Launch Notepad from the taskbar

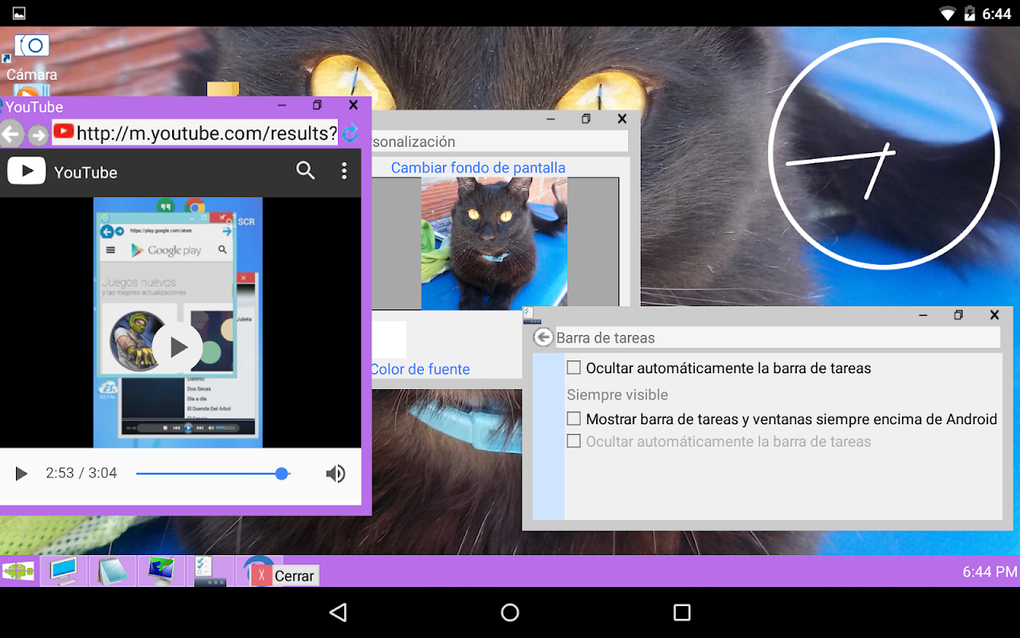tap(112, 570)
